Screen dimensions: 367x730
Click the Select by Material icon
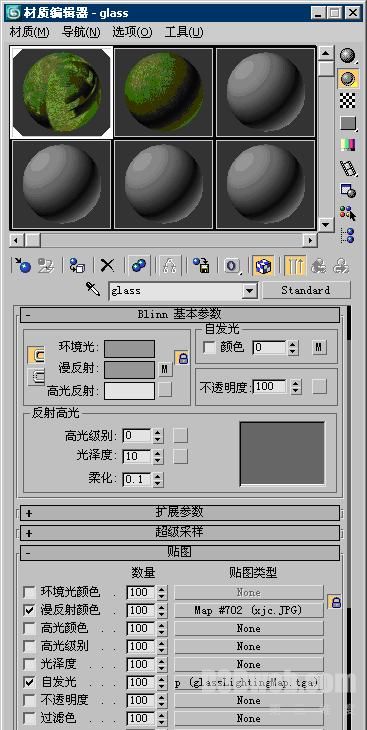point(347,213)
